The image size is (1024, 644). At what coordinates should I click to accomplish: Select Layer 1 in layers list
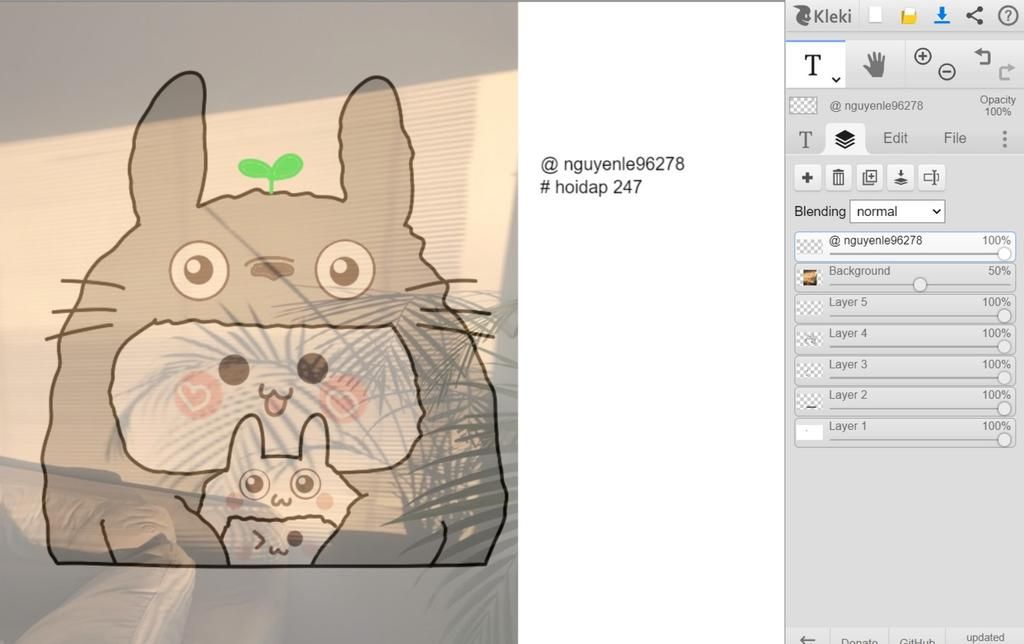click(x=904, y=432)
